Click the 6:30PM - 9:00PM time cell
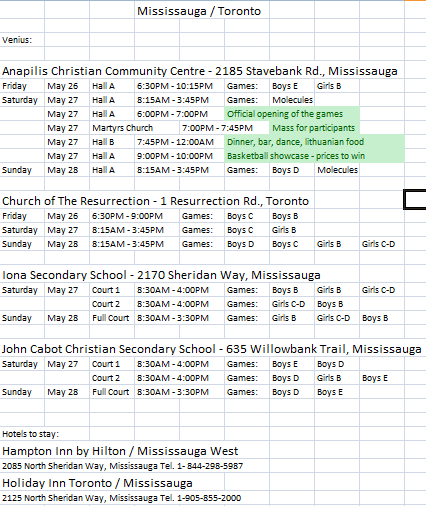Screen dimensions: 426x506 click(128, 216)
